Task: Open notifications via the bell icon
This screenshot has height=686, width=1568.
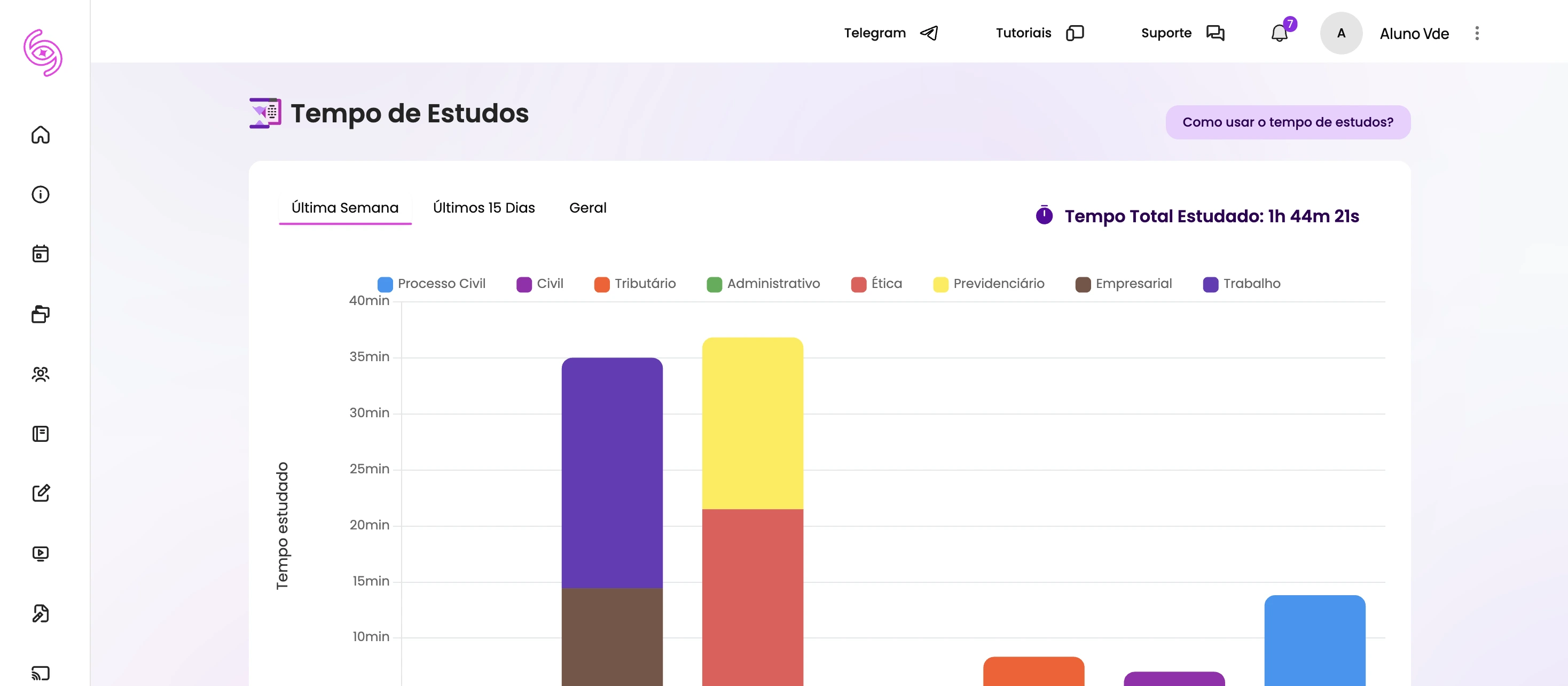Action: click(1279, 34)
